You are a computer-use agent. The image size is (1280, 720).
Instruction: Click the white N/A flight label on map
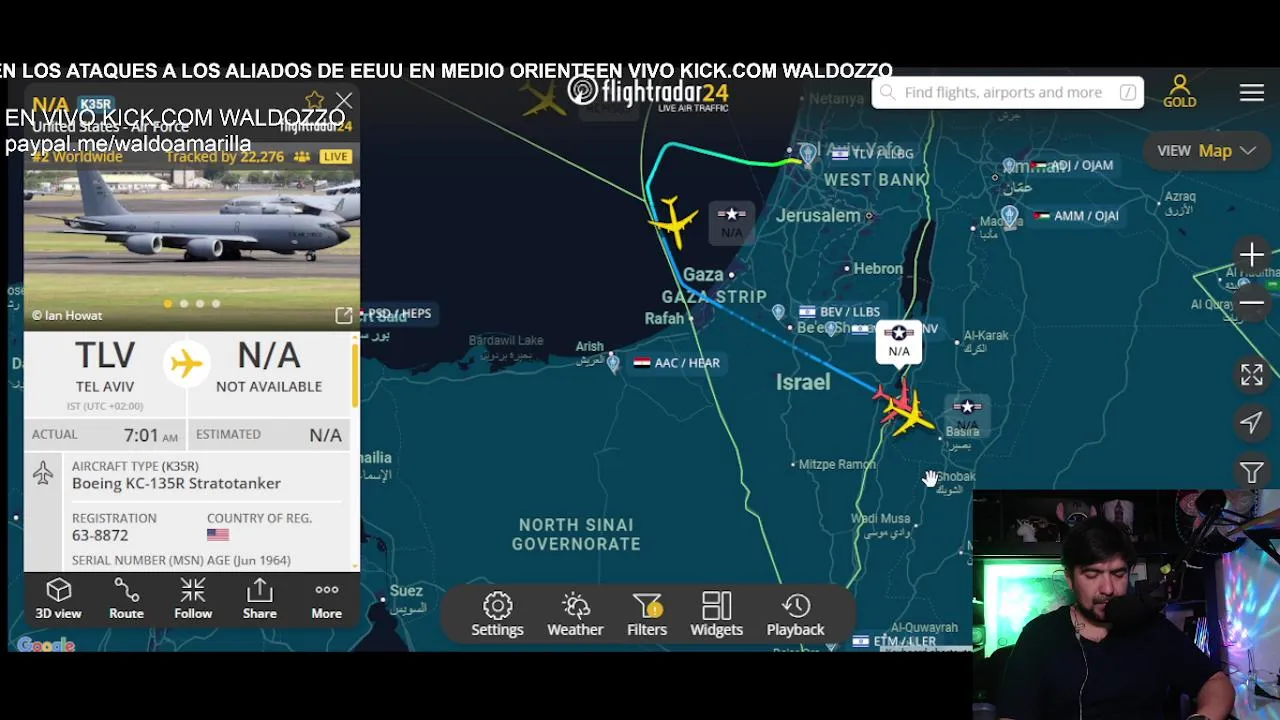pos(899,341)
